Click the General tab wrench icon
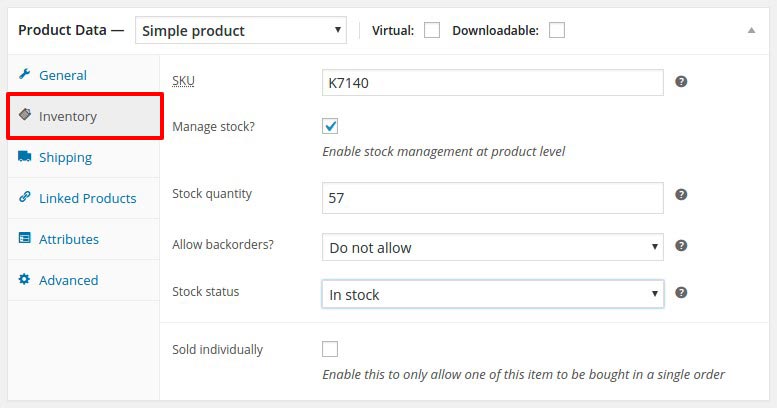 click(x=25, y=75)
